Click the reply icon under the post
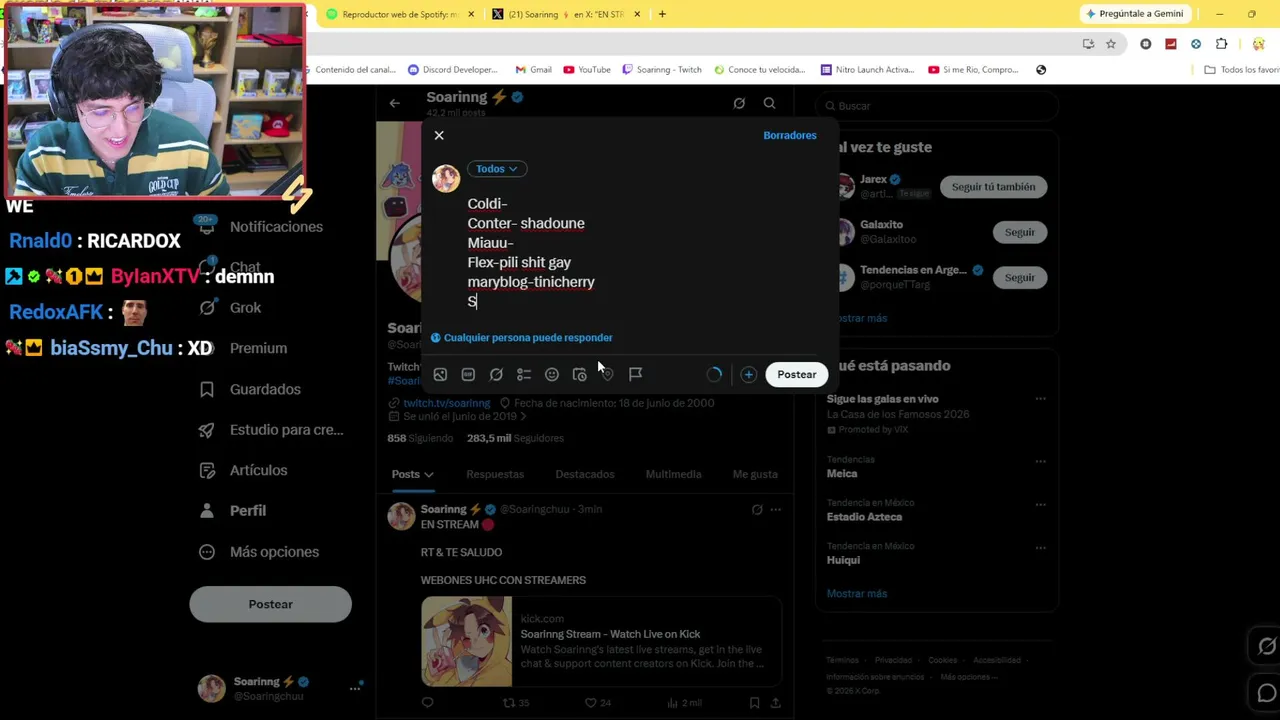This screenshot has width=1280, height=720. tap(428, 703)
